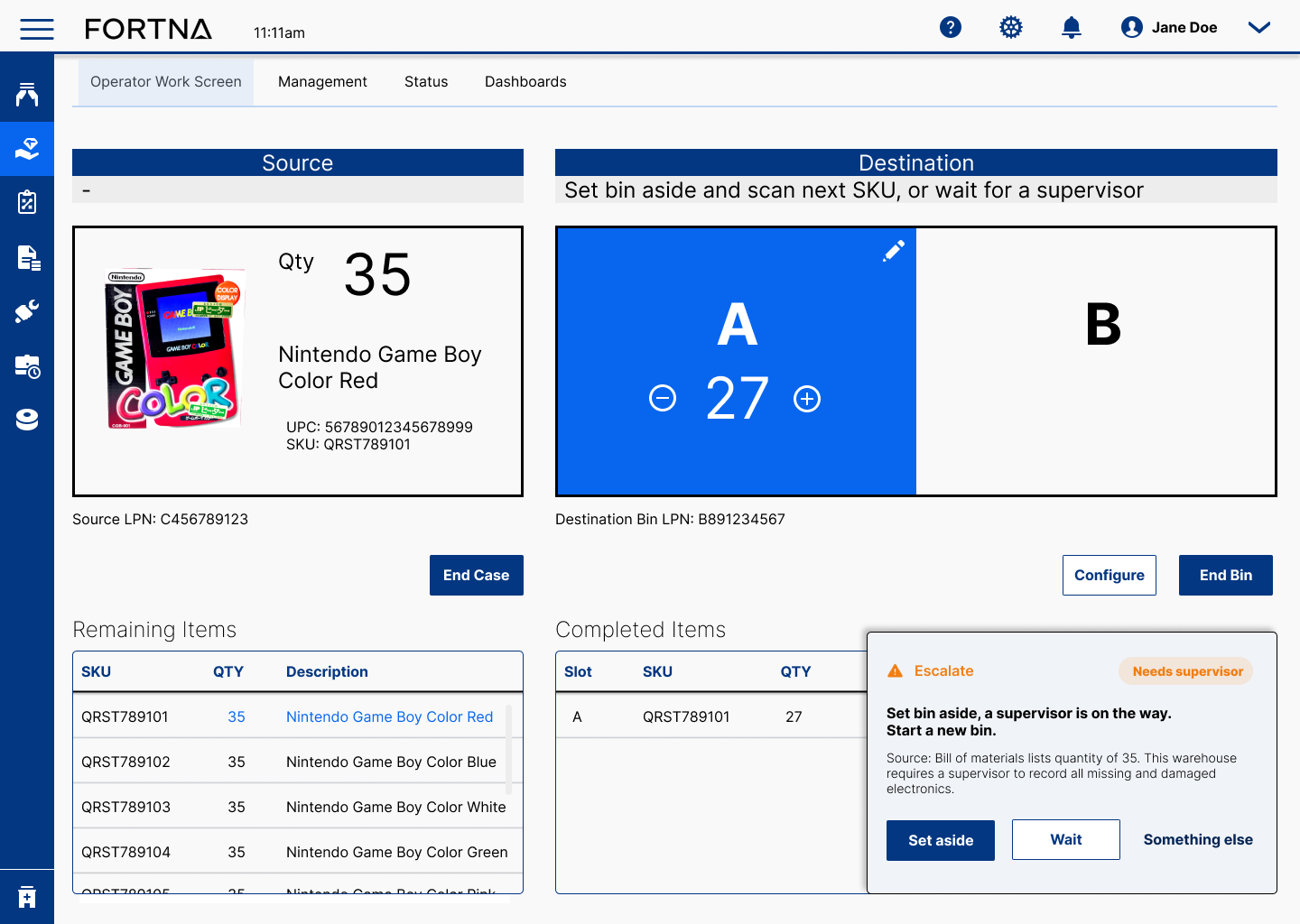
Task: Click Nintendo Game Boy Color White description
Action: (396, 807)
